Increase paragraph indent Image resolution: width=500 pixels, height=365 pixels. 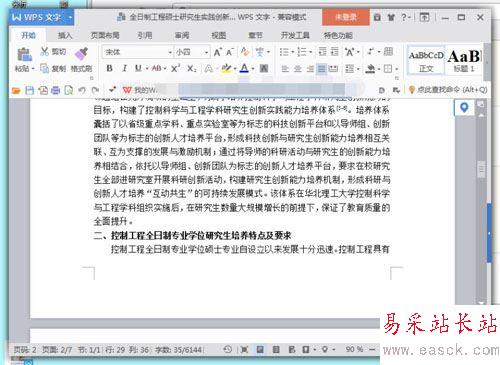tap(334, 52)
